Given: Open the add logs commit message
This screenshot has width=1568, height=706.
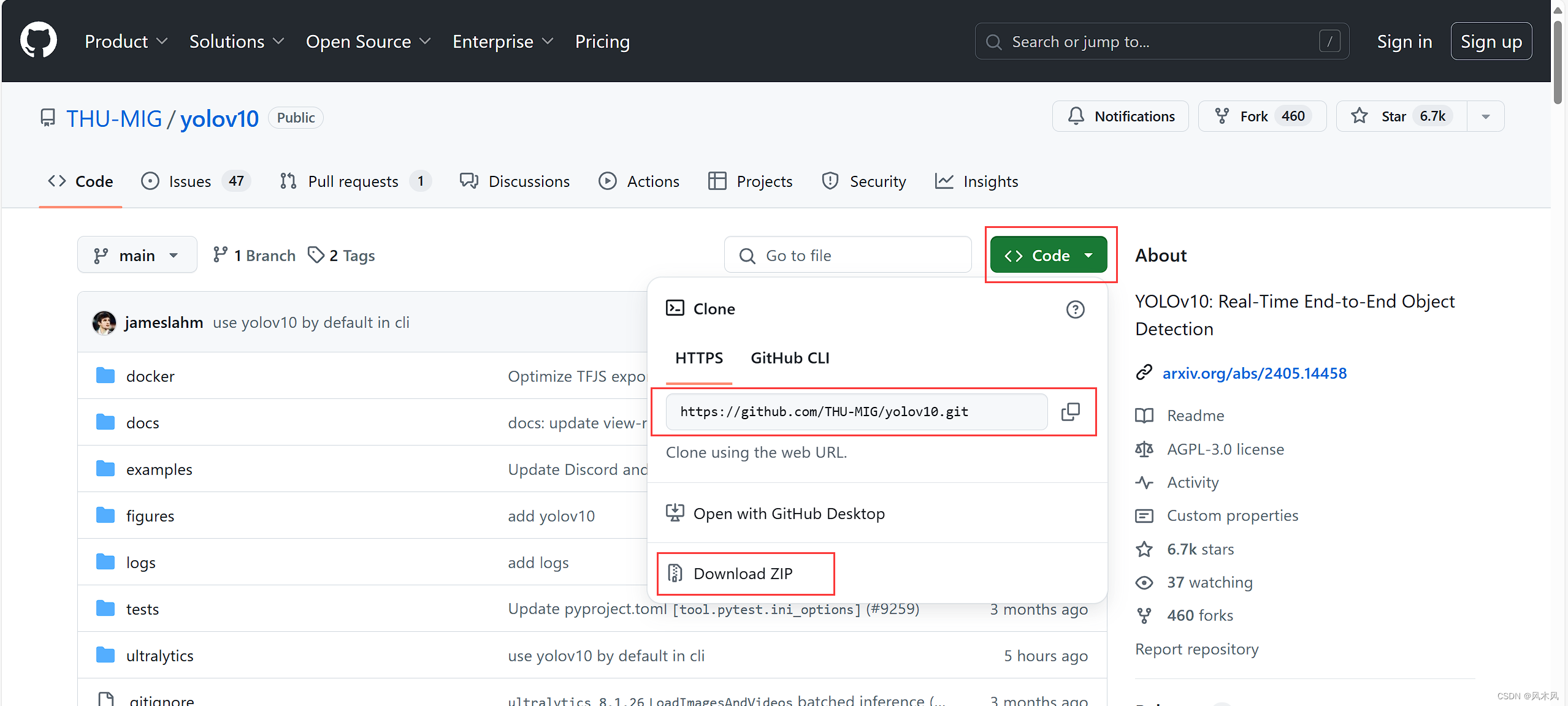Looking at the screenshot, I should click(538, 563).
